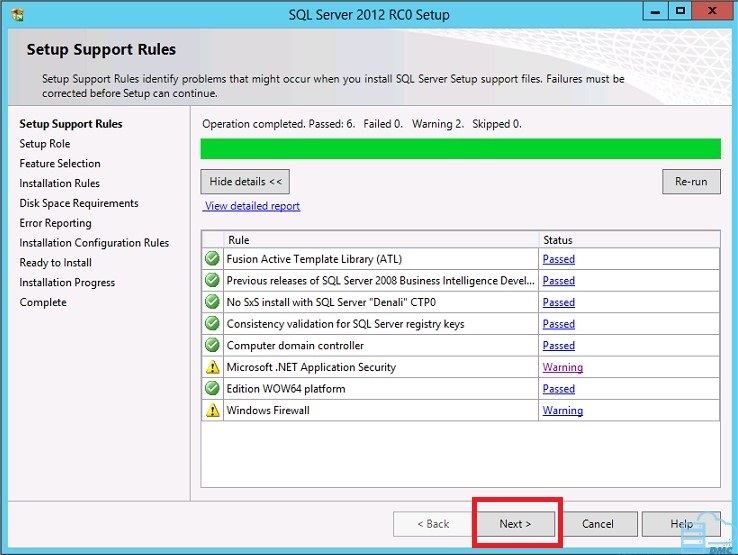This screenshot has width=738, height=555.
Task: Click Consistency validation for SQL Server registry keys text
Action: coord(345,324)
